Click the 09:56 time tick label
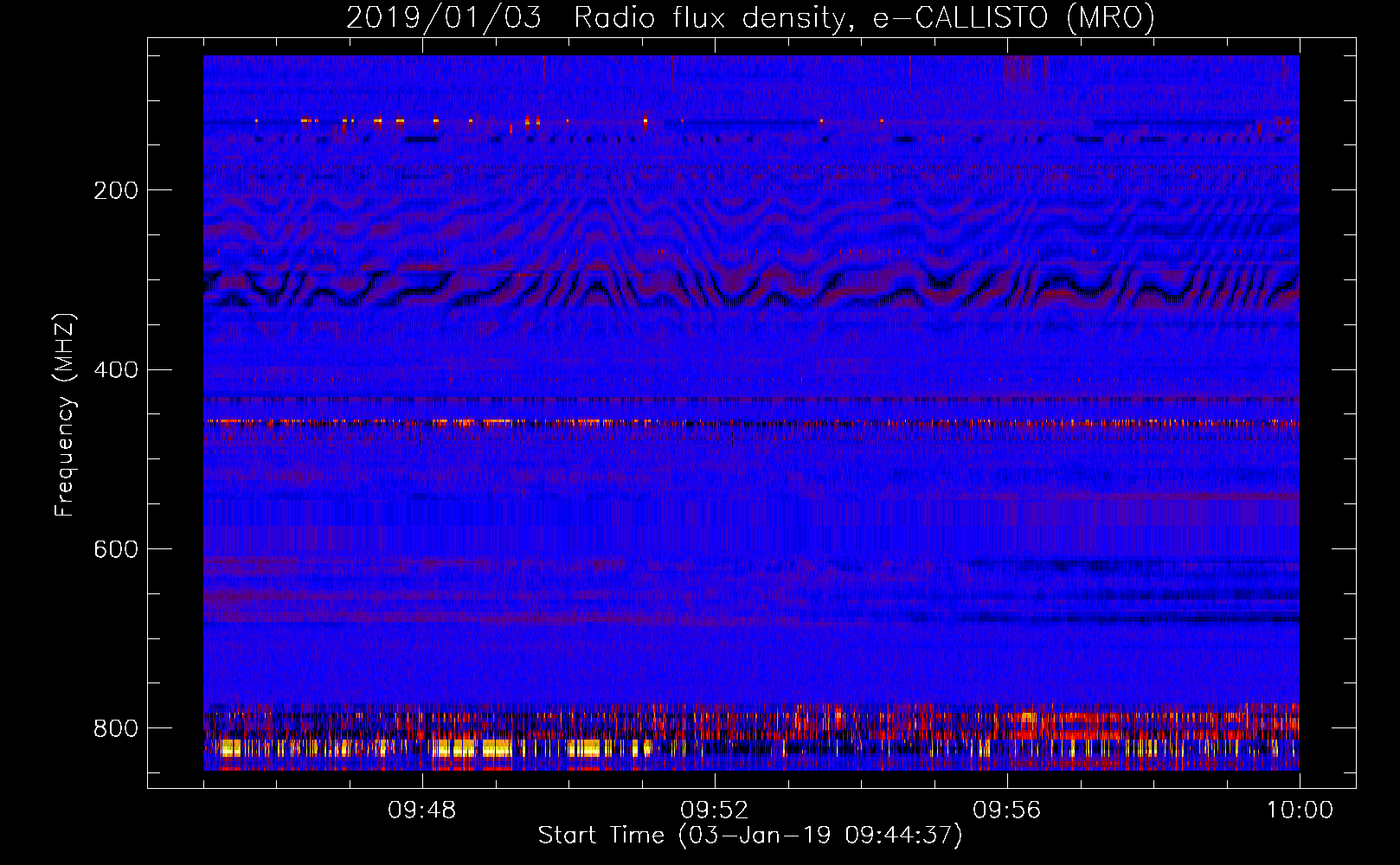 (x=1007, y=811)
